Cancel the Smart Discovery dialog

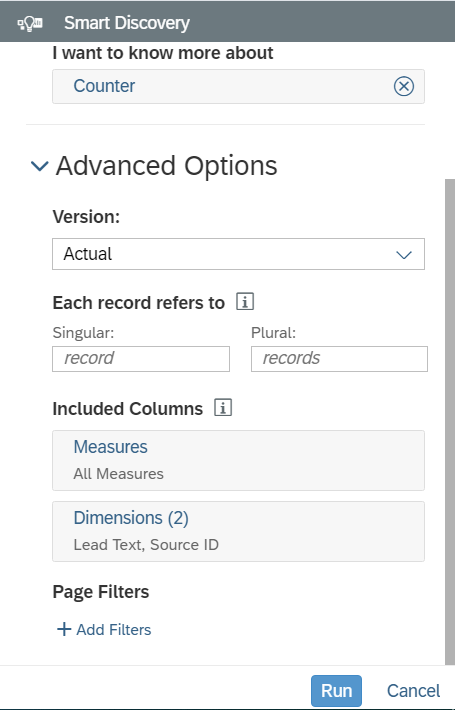click(413, 691)
